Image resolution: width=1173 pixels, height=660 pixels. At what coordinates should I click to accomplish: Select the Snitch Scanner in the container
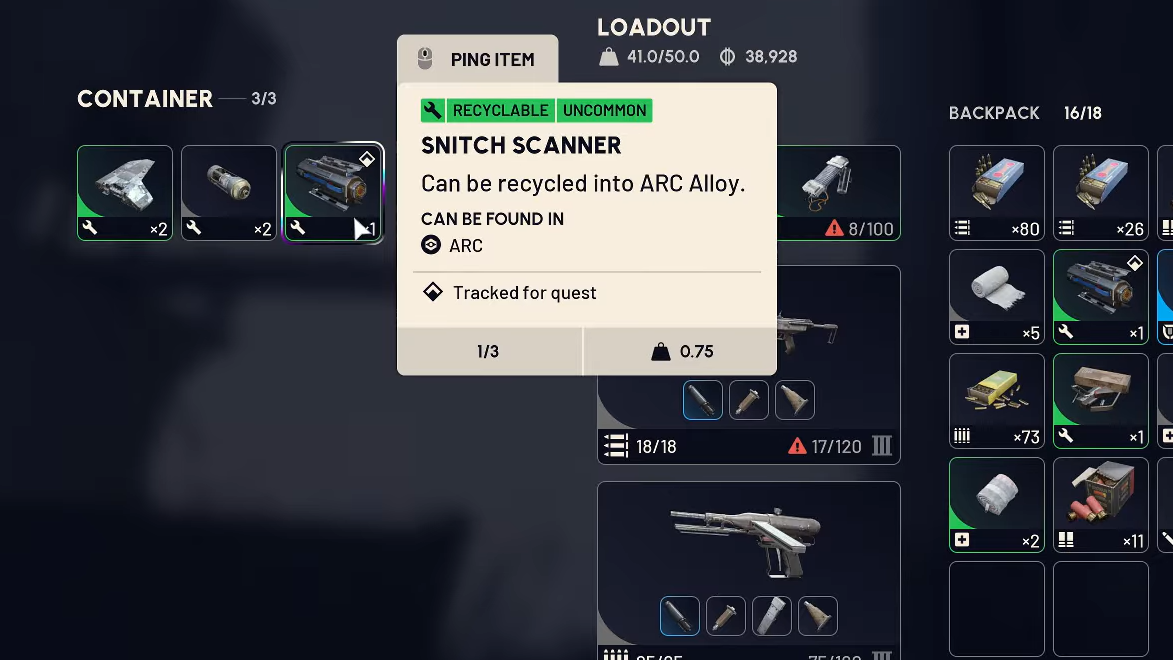334,192
